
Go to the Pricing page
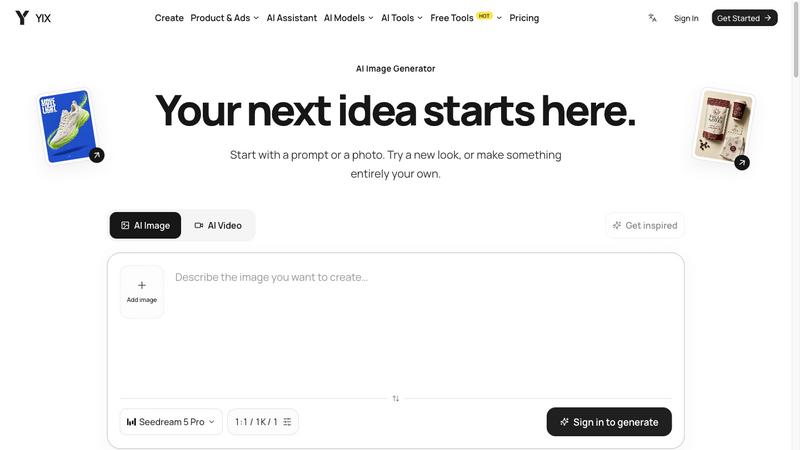click(524, 18)
